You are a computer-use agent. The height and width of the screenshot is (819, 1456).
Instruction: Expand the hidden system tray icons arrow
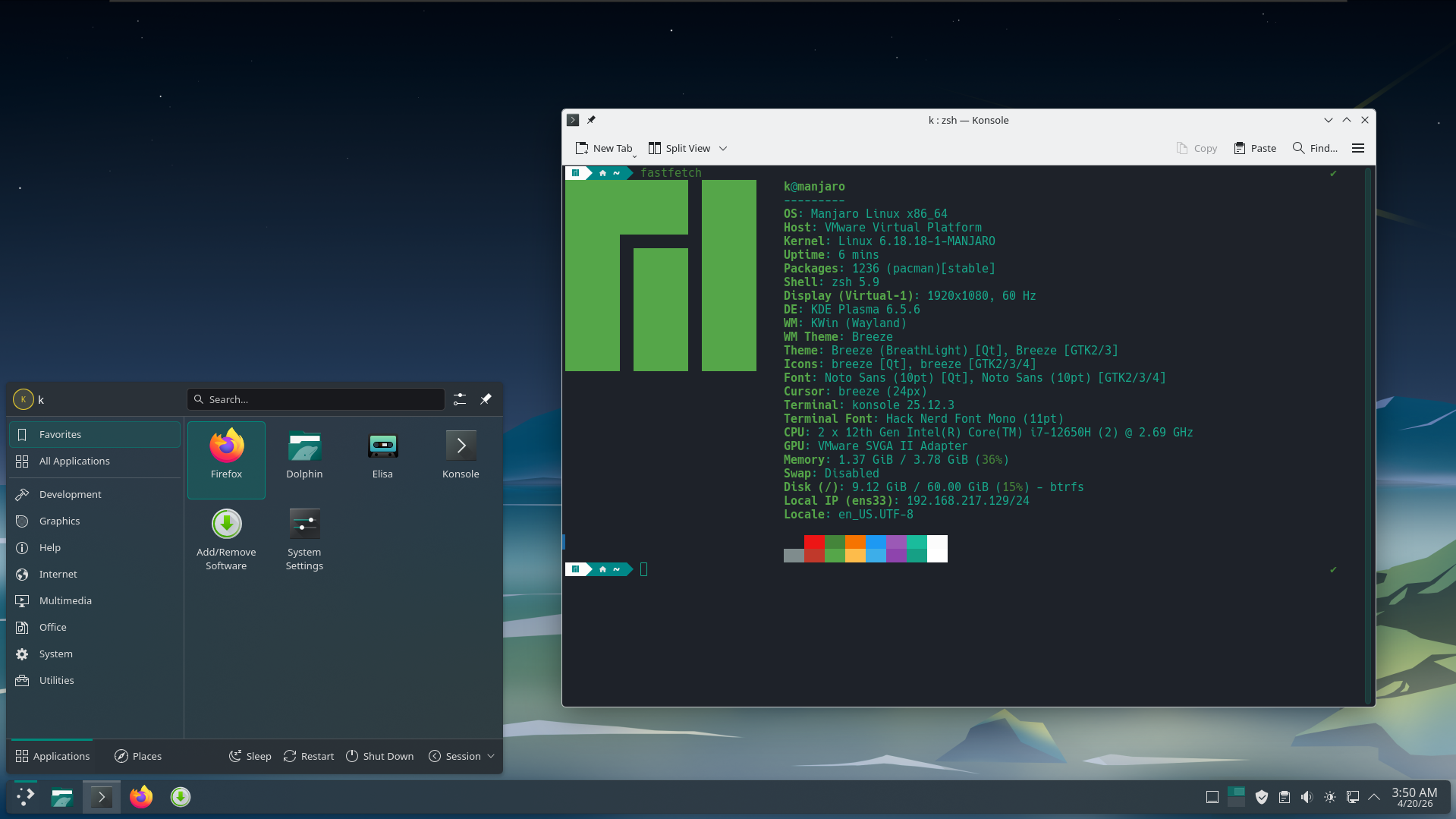(x=1374, y=797)
